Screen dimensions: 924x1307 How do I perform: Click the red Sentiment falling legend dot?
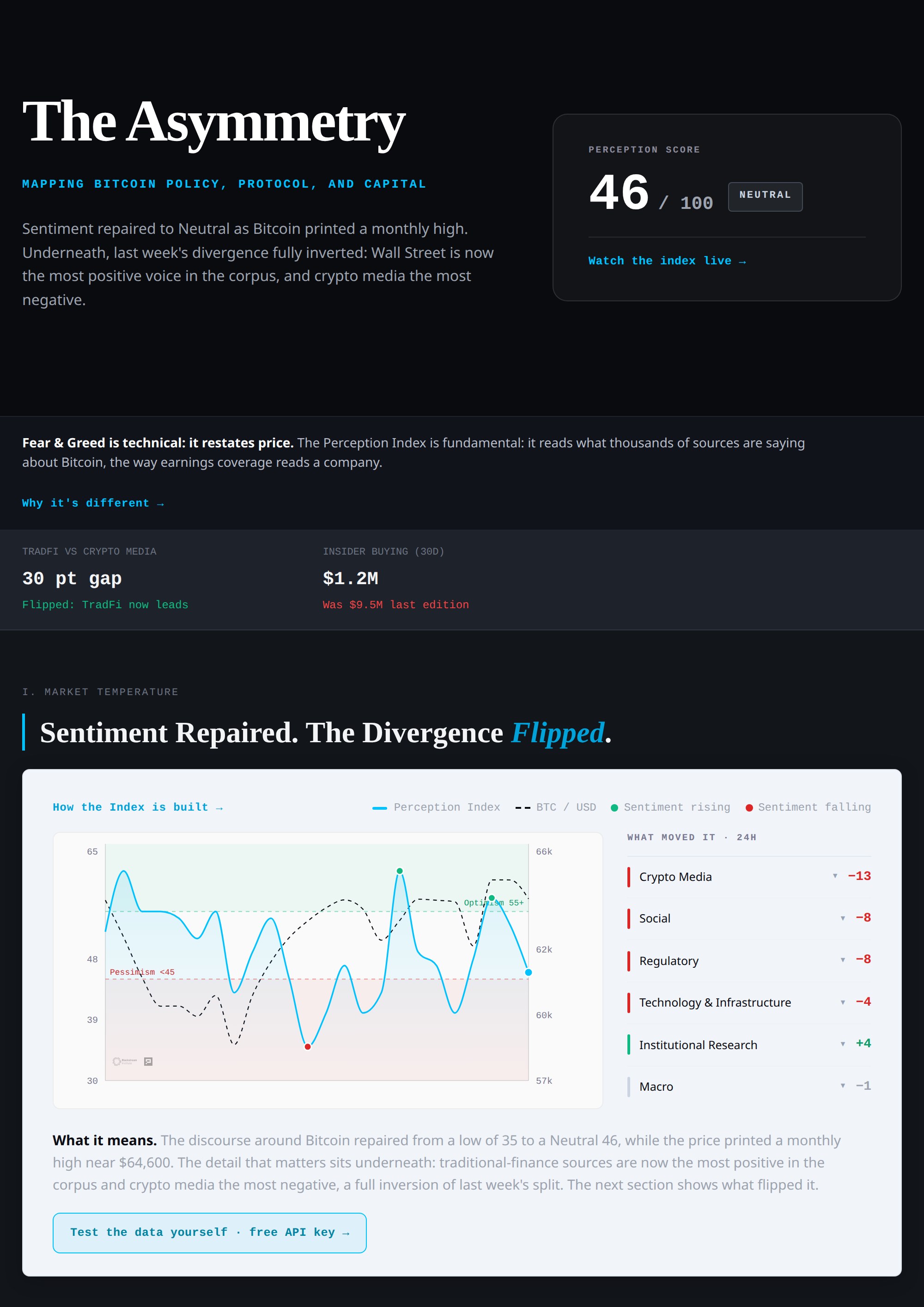coord(749,808)
